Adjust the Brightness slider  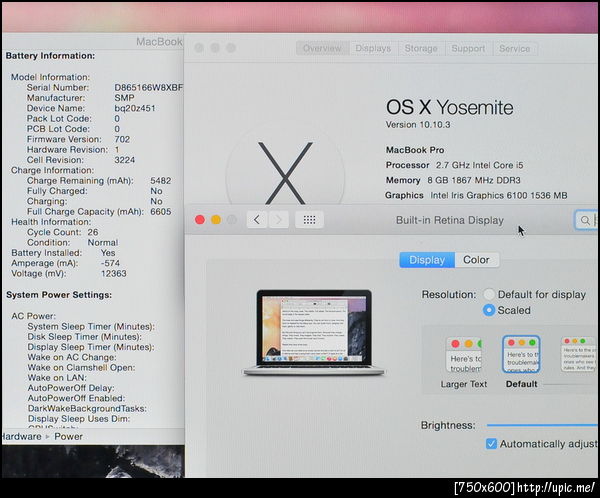click(x=541, y=425)
